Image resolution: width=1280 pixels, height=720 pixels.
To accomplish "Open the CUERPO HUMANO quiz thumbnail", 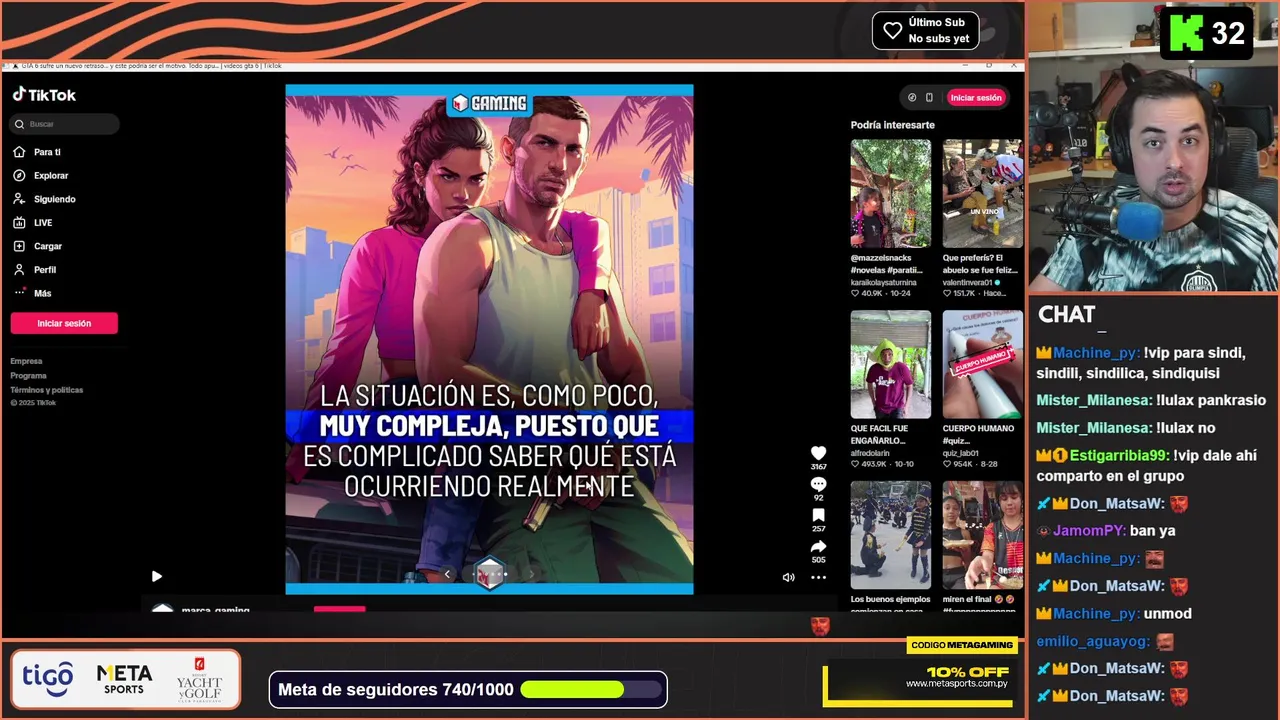I will [982, 364].
